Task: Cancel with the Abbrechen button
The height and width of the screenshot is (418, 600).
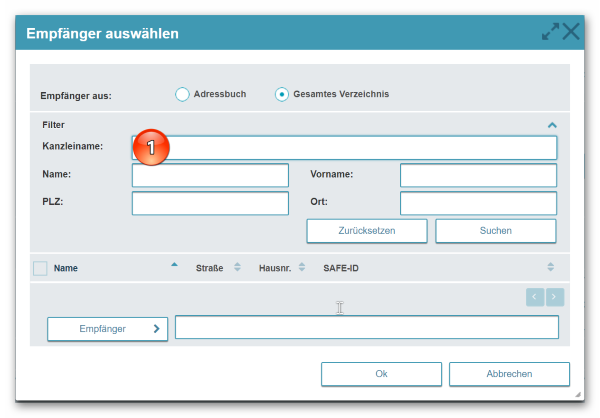Action: [509, 374]
